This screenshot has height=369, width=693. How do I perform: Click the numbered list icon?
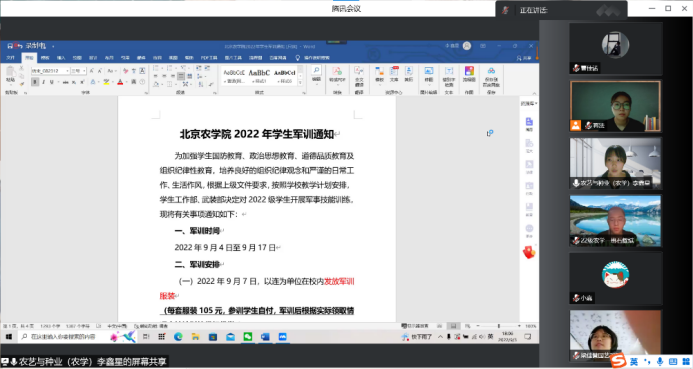tap(170, 68)
